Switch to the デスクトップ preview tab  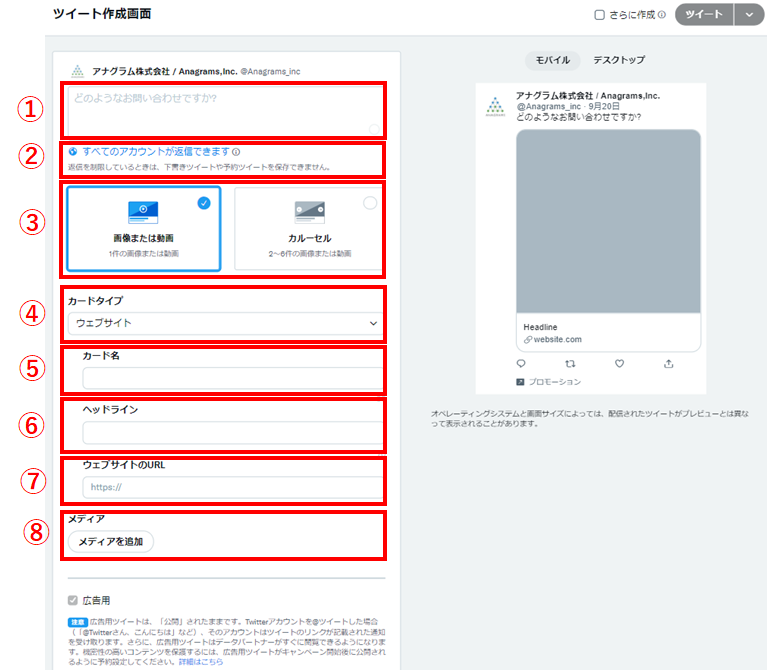619,60
